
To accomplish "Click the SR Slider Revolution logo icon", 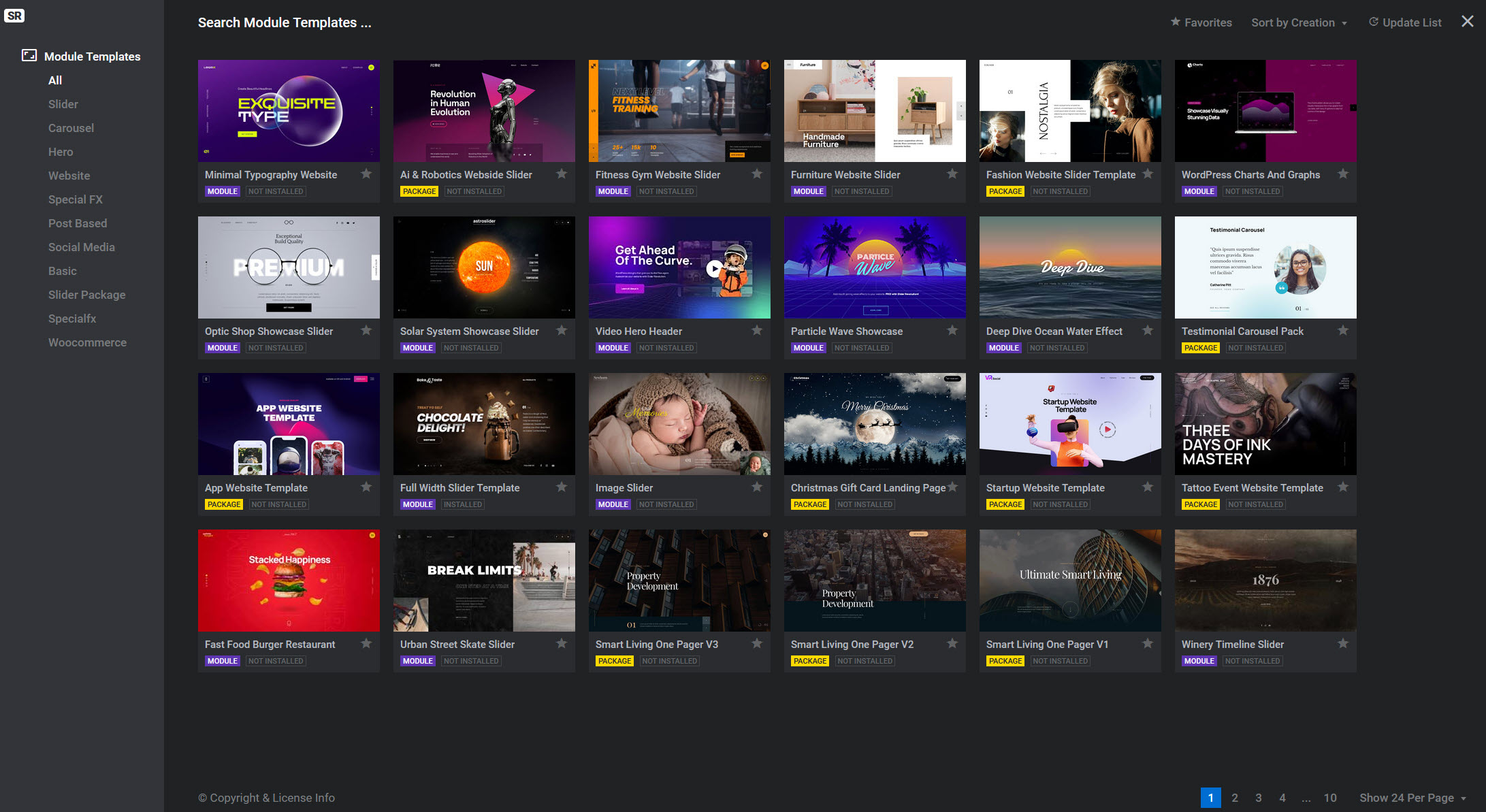I will tap(14, 16).
